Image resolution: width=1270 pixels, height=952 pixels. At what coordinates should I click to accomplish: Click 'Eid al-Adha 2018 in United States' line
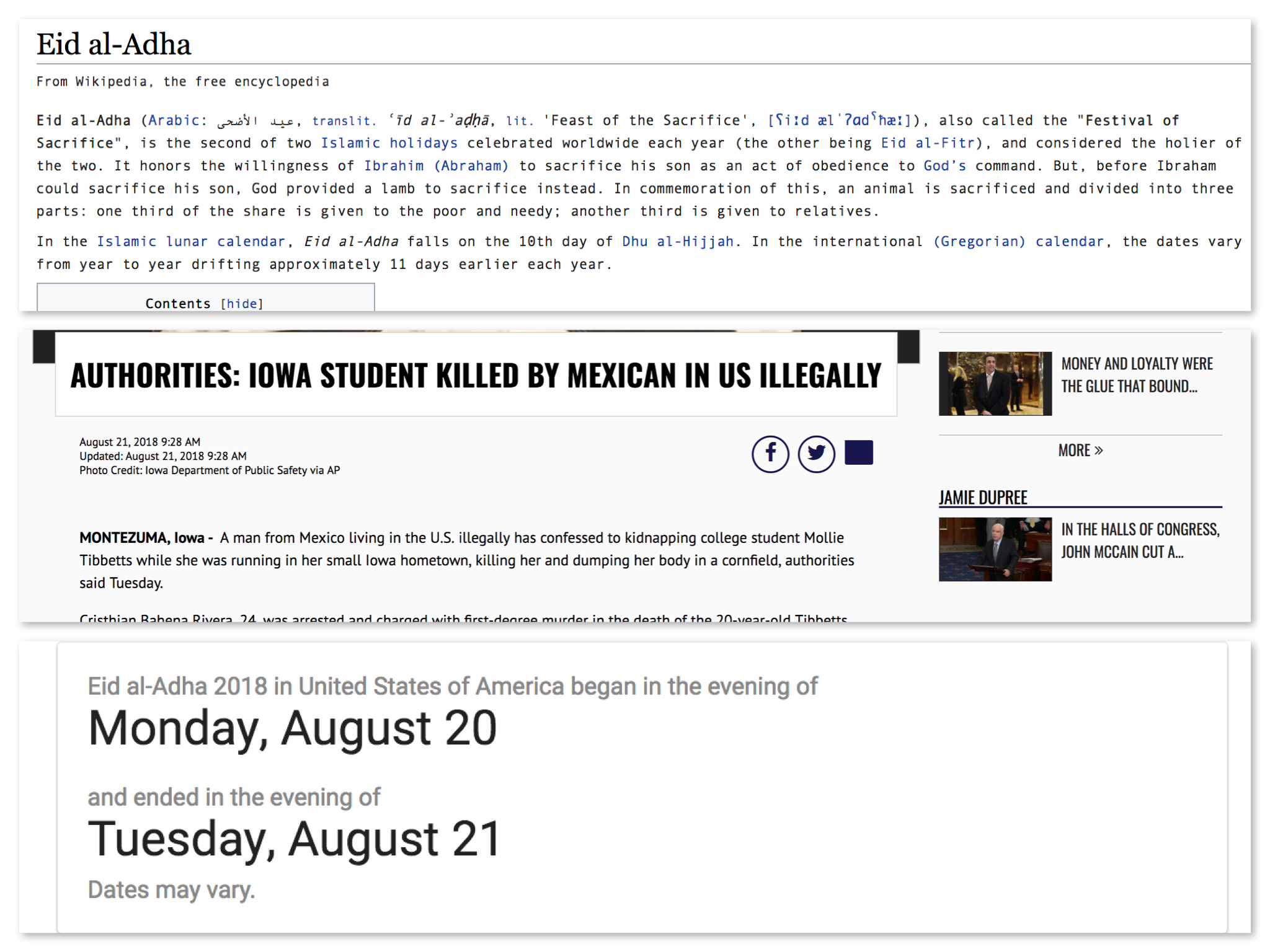coord(453,687)
